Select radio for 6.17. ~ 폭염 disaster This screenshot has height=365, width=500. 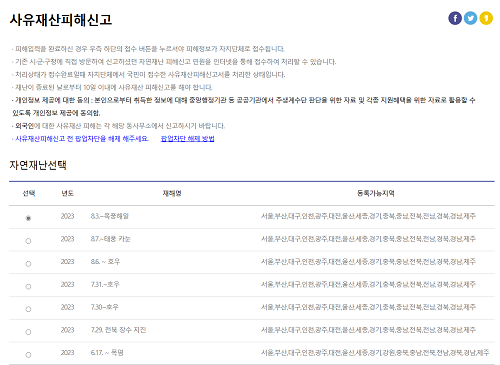[28, 355]
